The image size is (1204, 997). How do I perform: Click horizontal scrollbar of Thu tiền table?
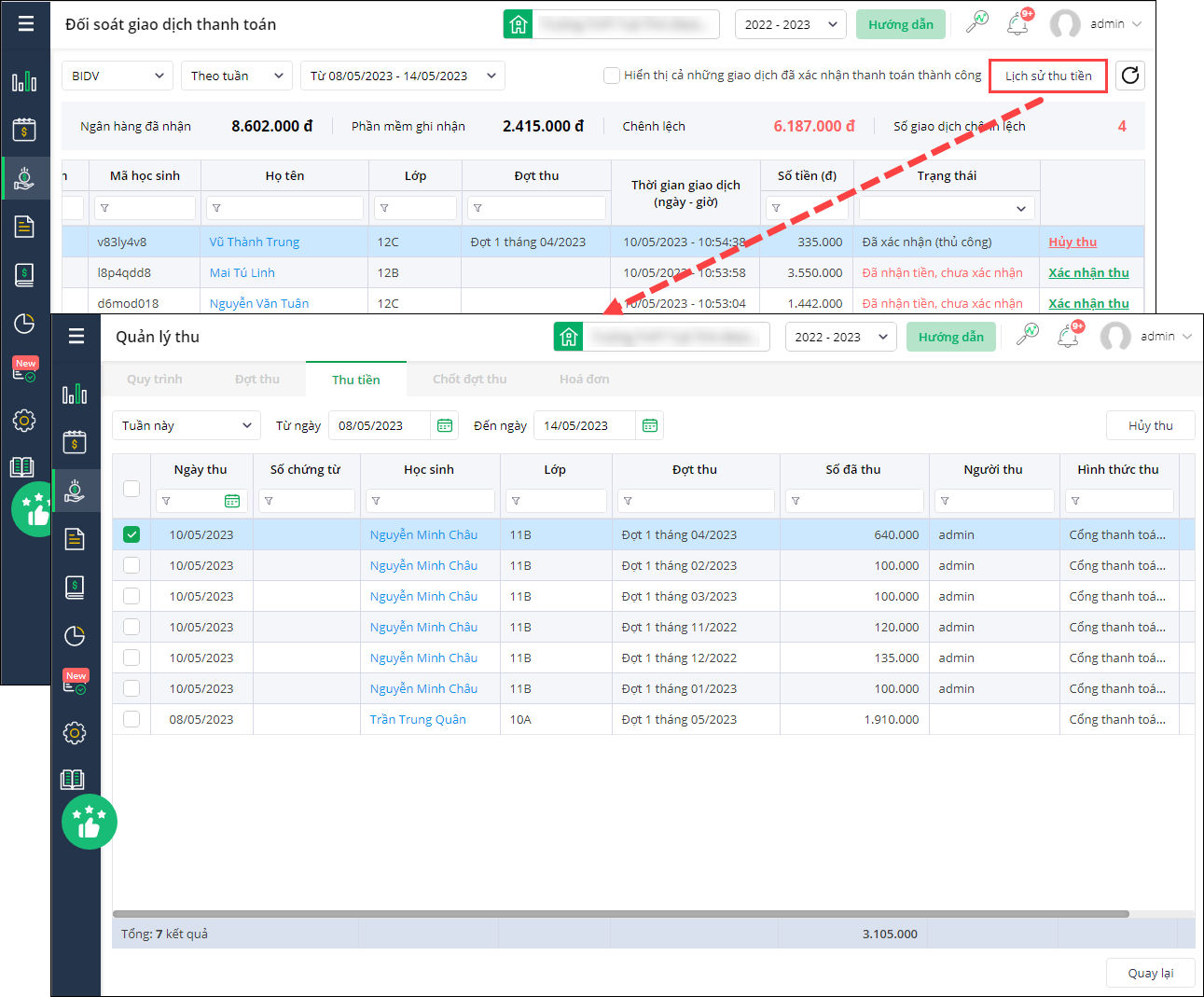[x=621, y=914]
